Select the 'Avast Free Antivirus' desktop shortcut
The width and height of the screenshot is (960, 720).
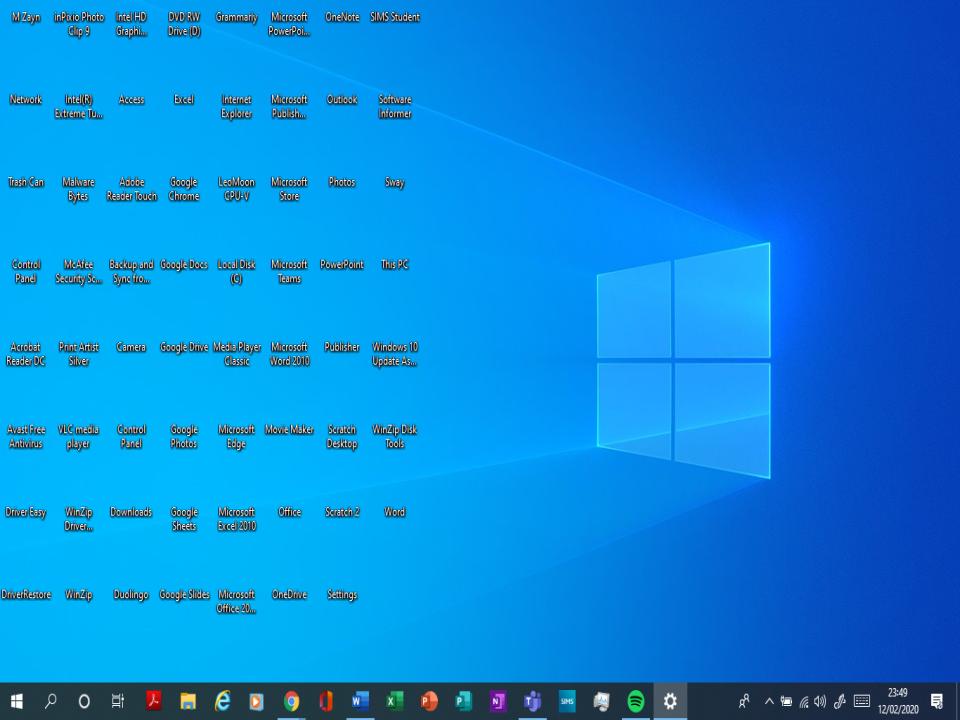(x=26, y=437)
